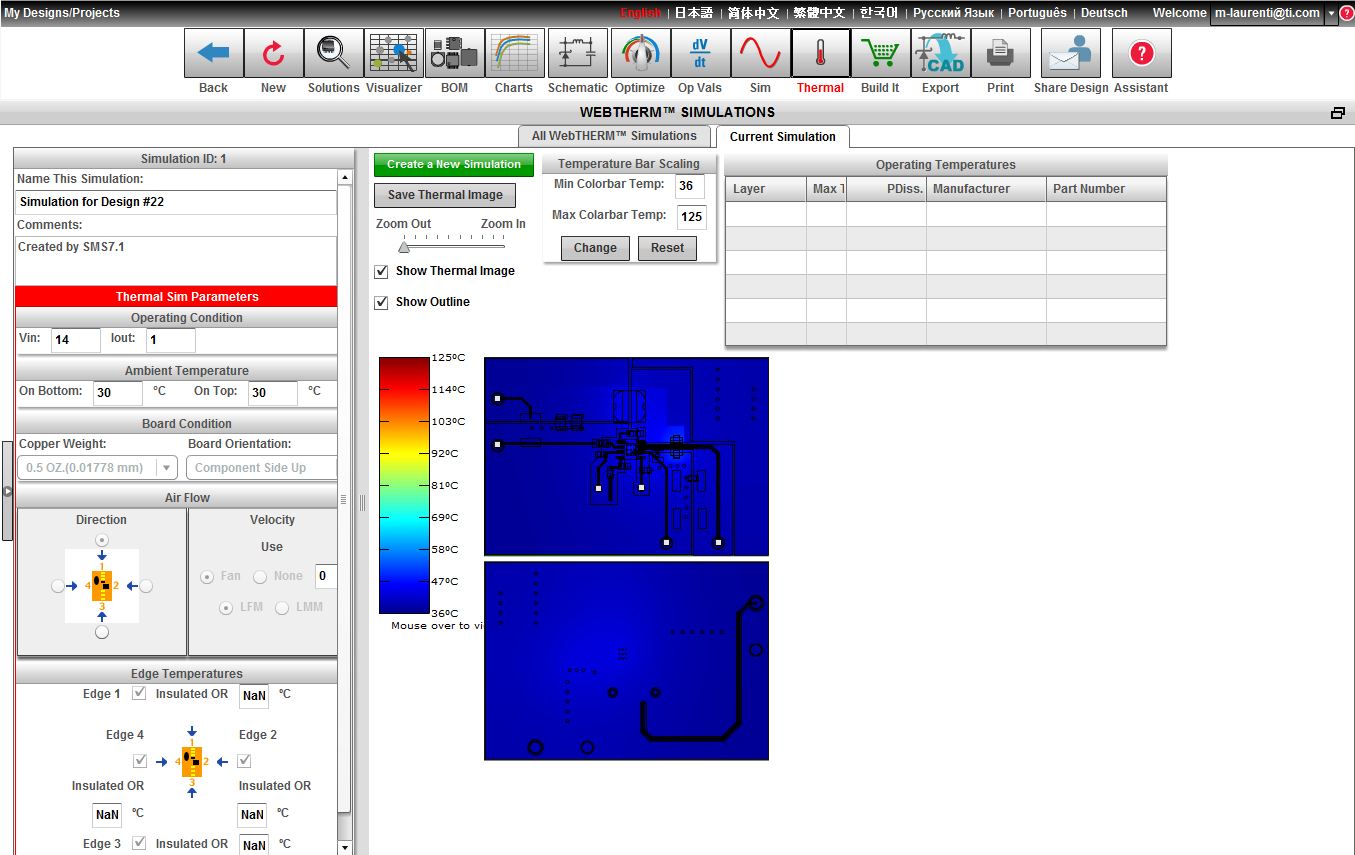Click the Iout input field
This screenshot has height=855, width=1355.
coord(170,340)
